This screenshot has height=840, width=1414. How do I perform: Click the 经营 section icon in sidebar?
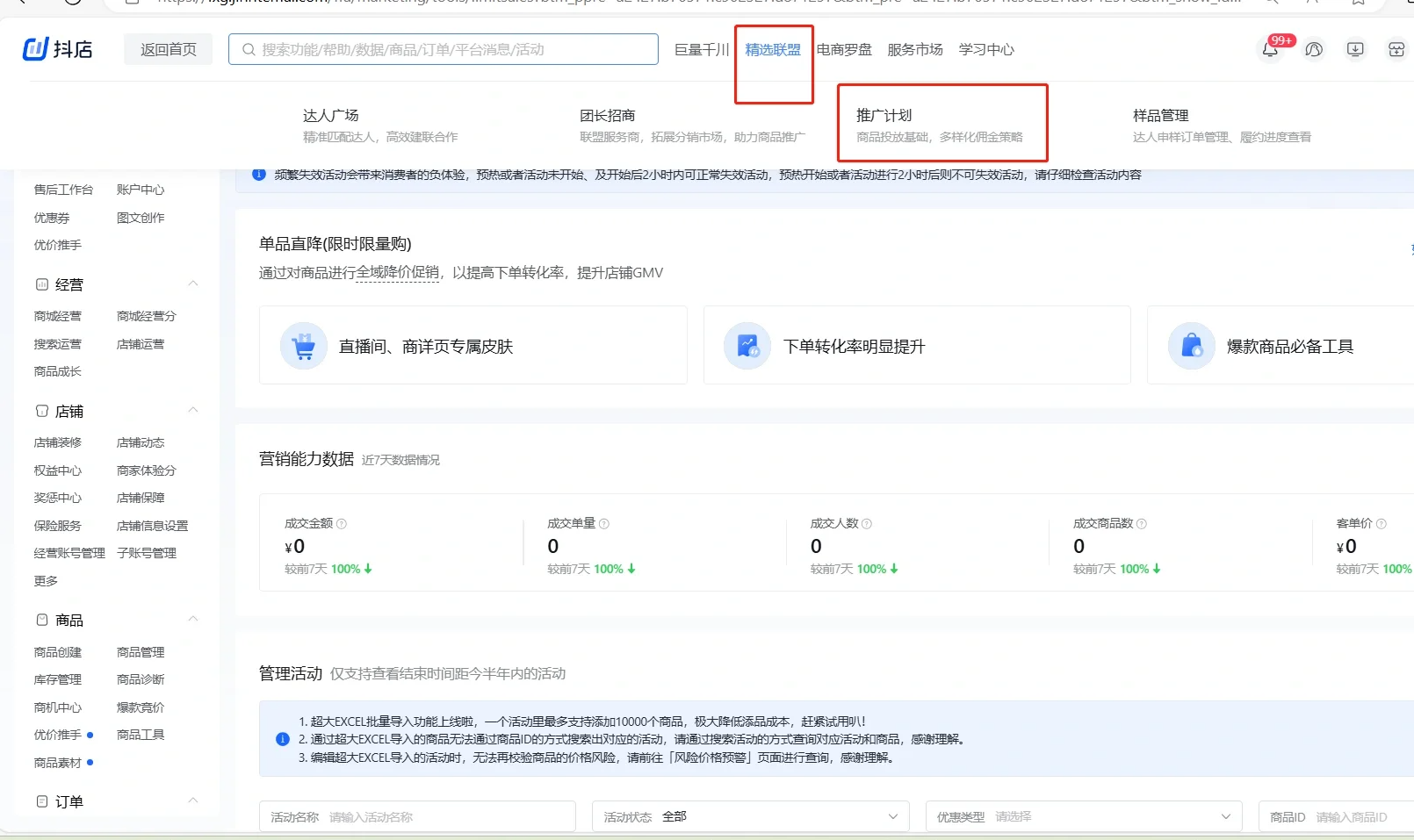pos(41,284)
